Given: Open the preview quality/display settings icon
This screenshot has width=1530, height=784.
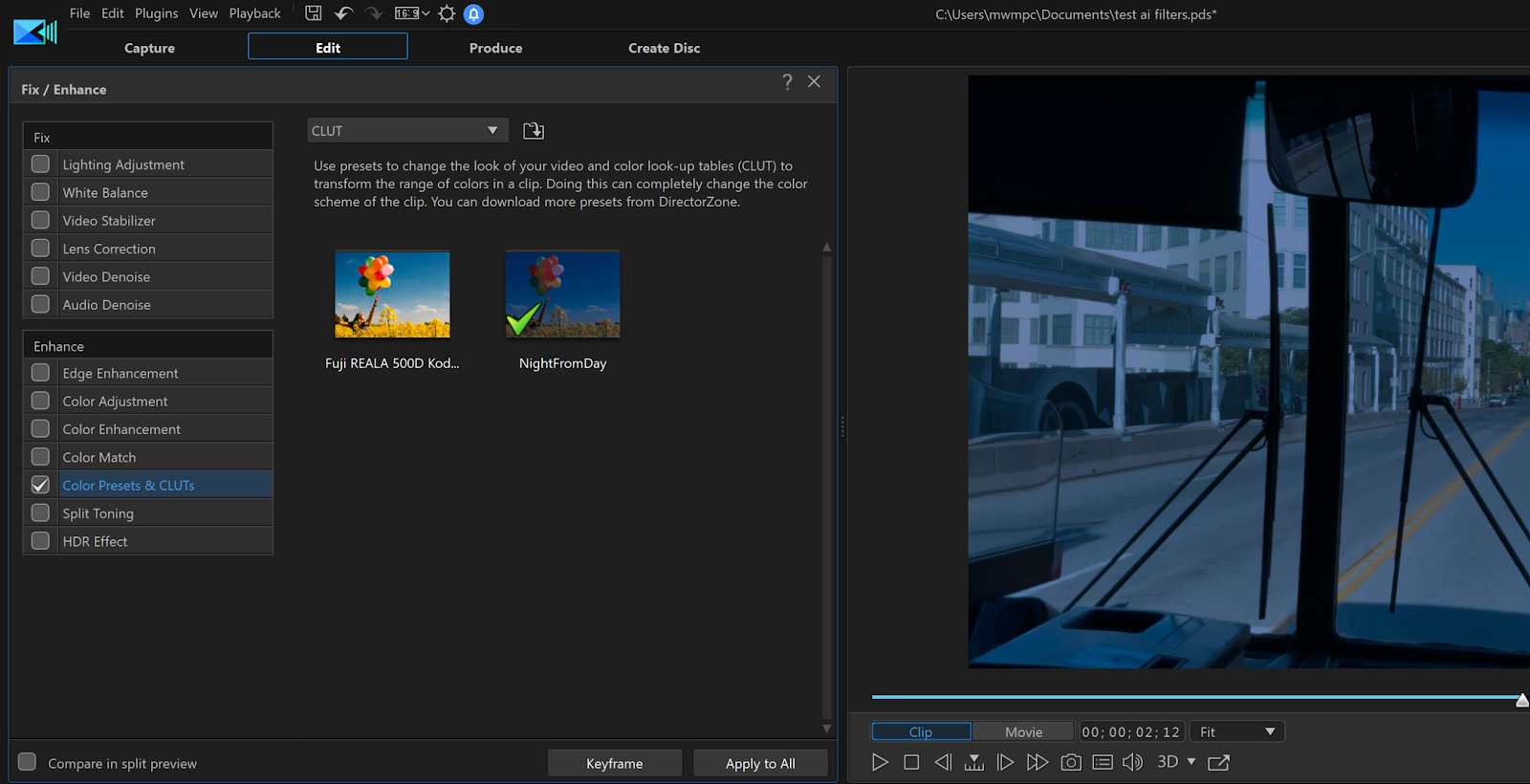Looking at the screenshot, I should [x=1103, y=762].
